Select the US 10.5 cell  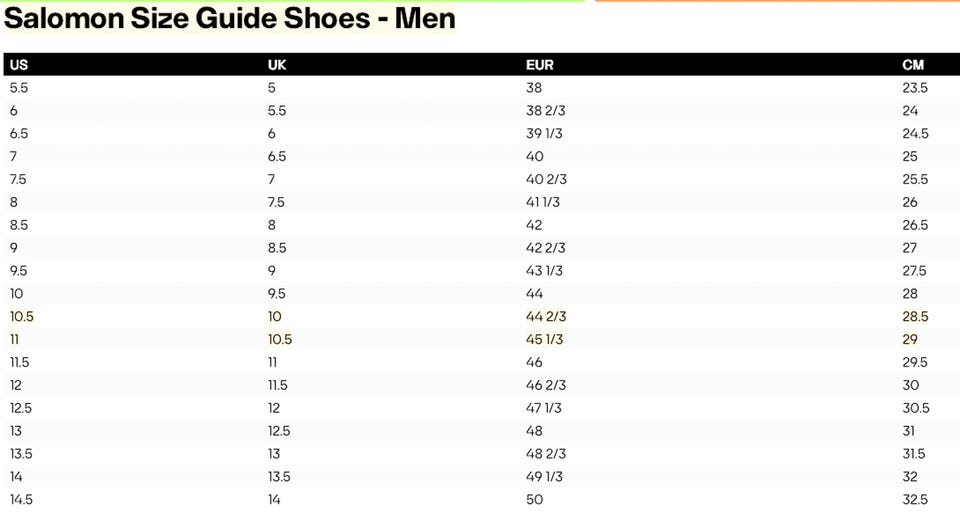(22, 316)
